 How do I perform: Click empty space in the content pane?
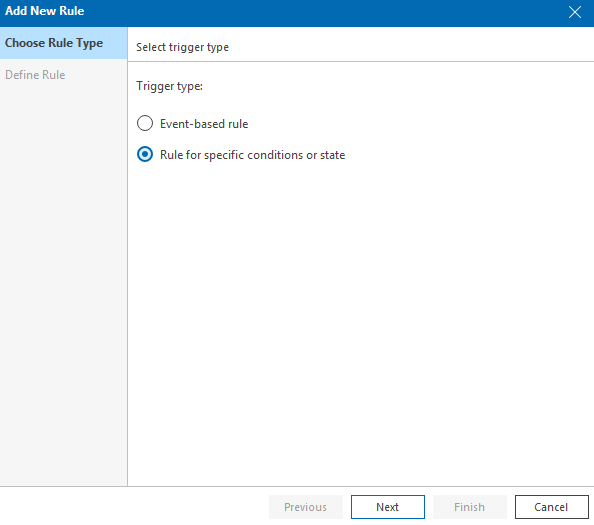[x=360, y=303]
